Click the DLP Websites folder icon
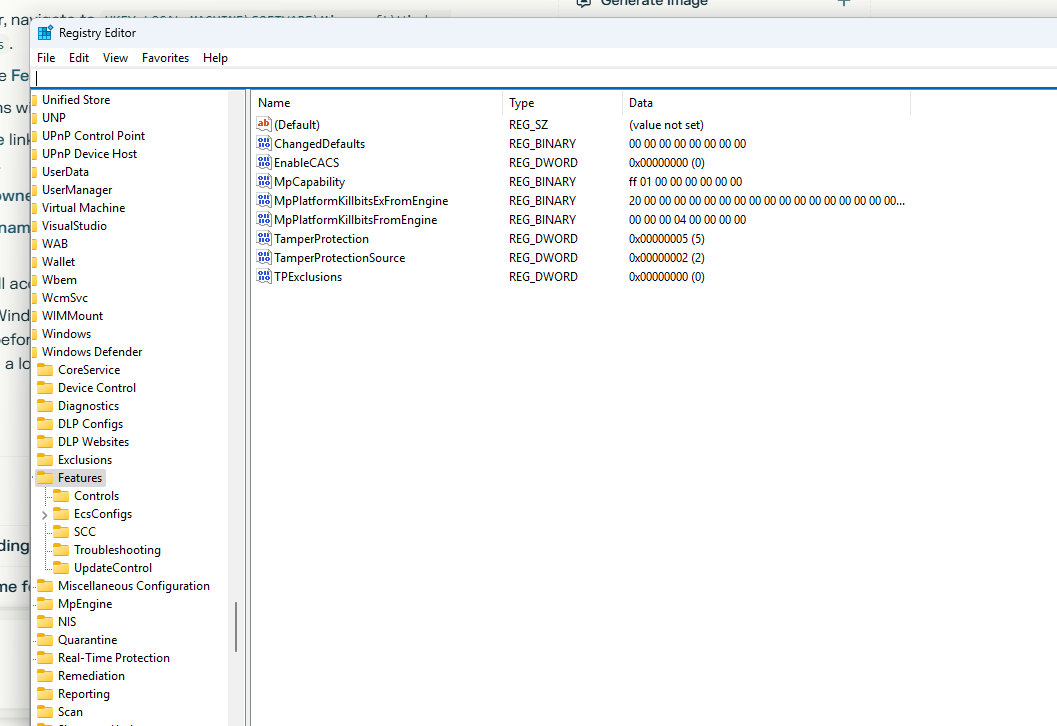Viewport: 1057px width, 726px height. [45, 442]
